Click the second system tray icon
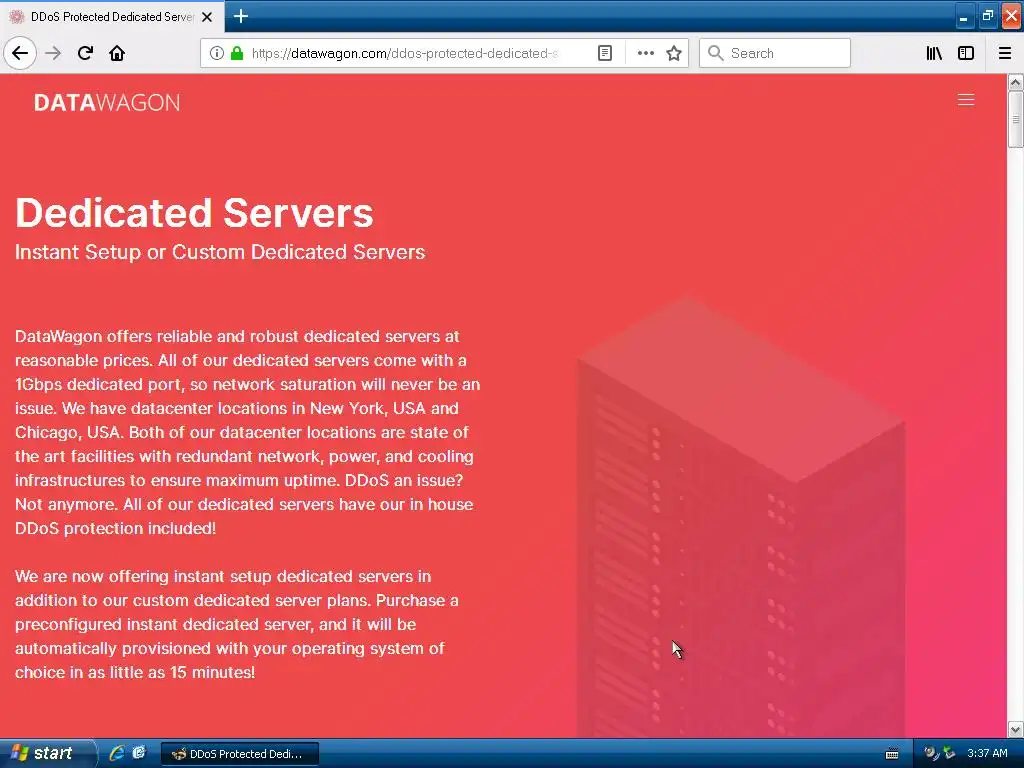 [949, 753]
